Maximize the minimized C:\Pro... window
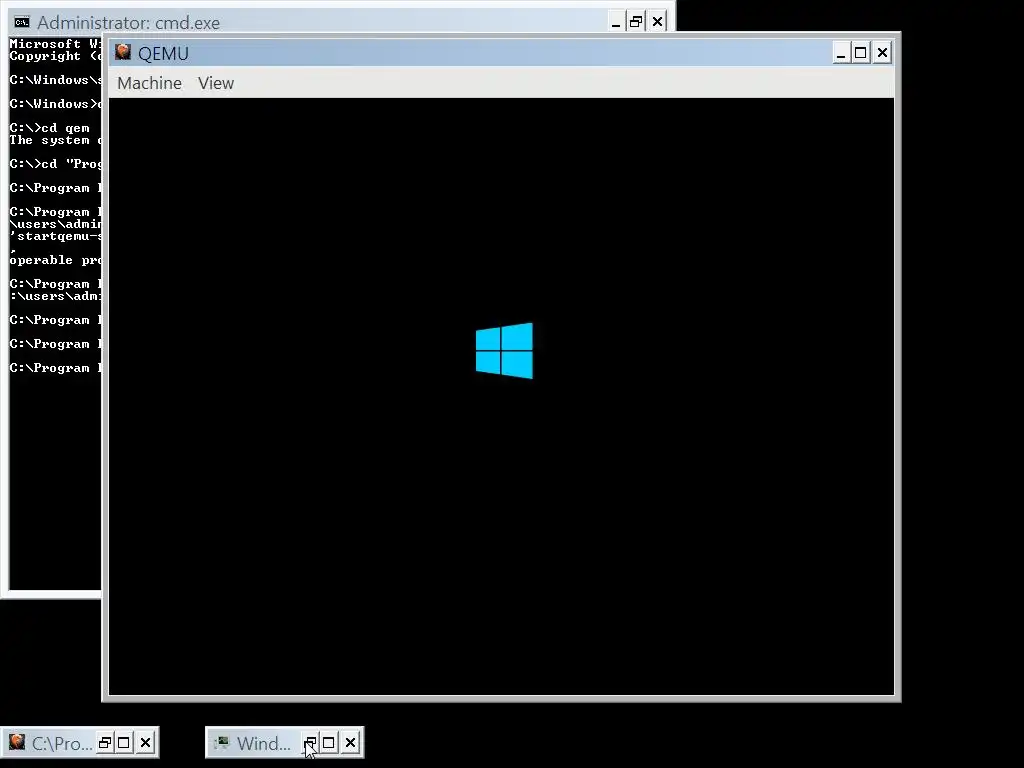The width and height of the screenshot is (1024, 768). pyautogui.click(x=123, y=743)
